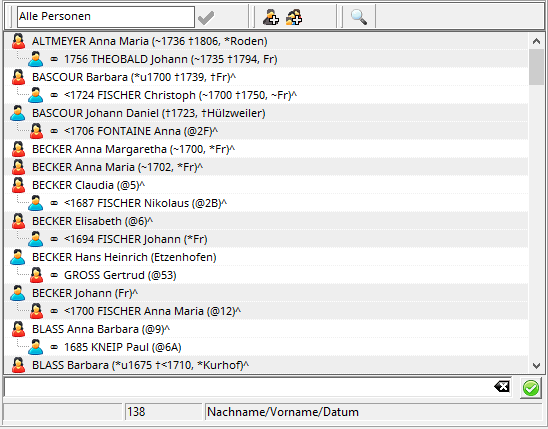The width and height of the screenshot is (548, 429).
Task: Select BASCOUR Barbara in the list
Action: pos(134,77)
